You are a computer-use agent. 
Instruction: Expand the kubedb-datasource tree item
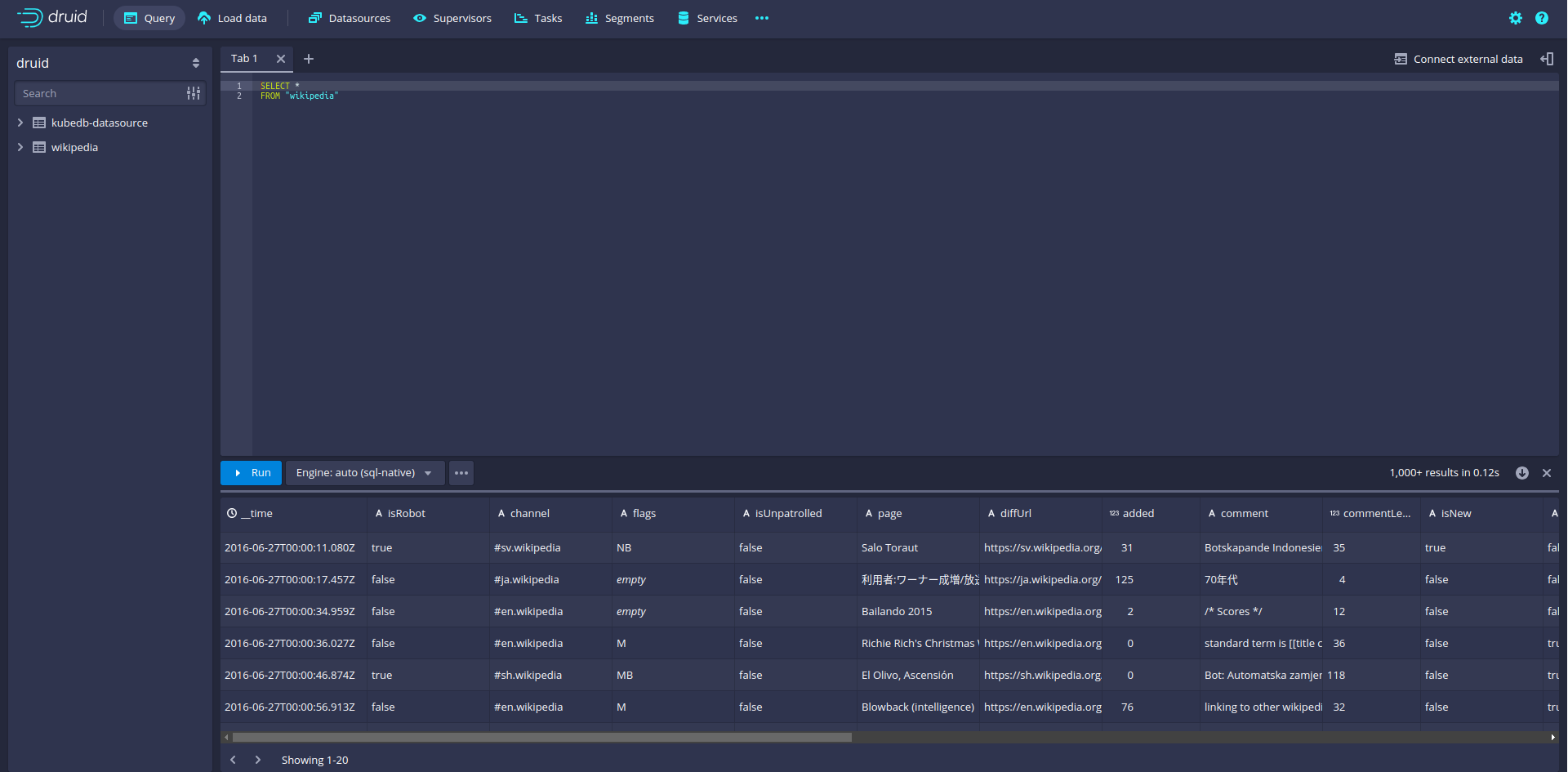[20, 123]
